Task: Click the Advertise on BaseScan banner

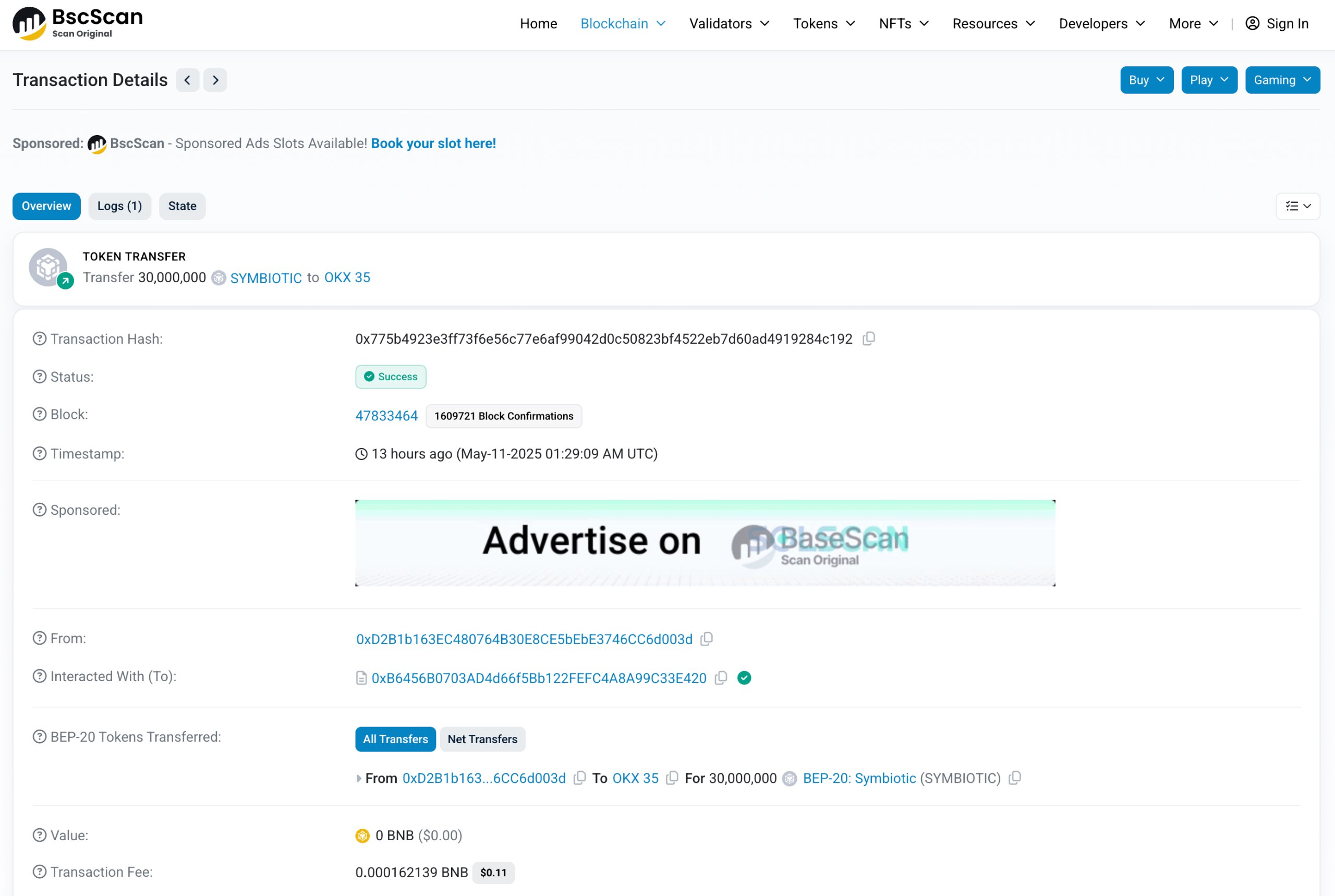Action: pos(705,543)
